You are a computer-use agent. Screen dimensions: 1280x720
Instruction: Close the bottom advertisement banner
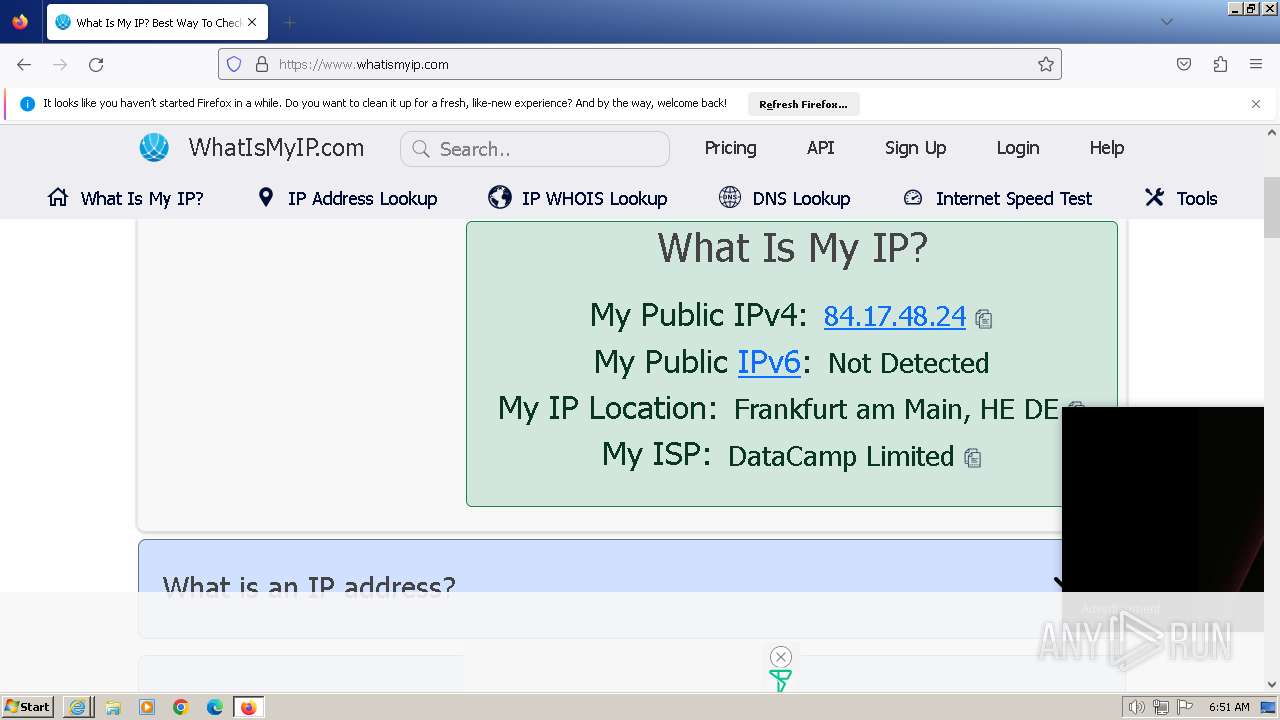781,657
